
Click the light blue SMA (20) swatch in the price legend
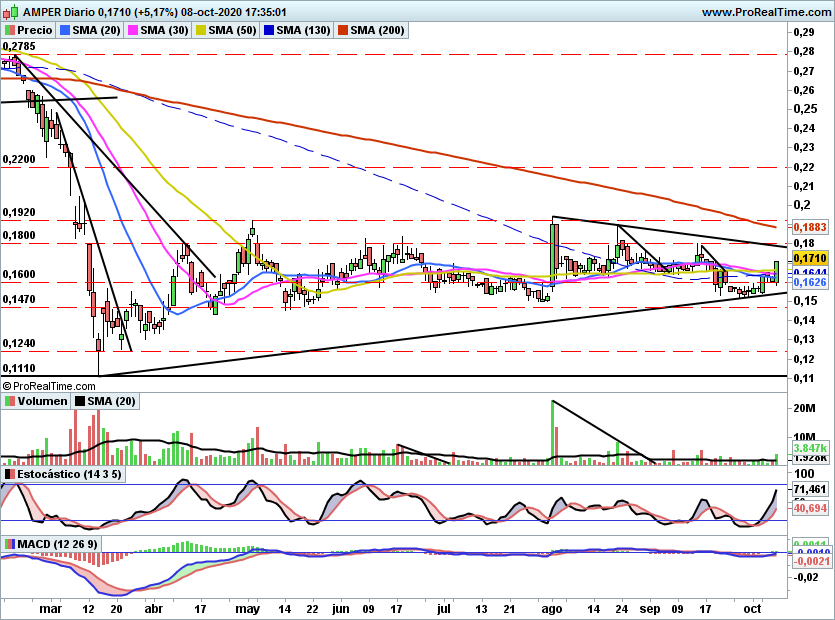(65, 30)
